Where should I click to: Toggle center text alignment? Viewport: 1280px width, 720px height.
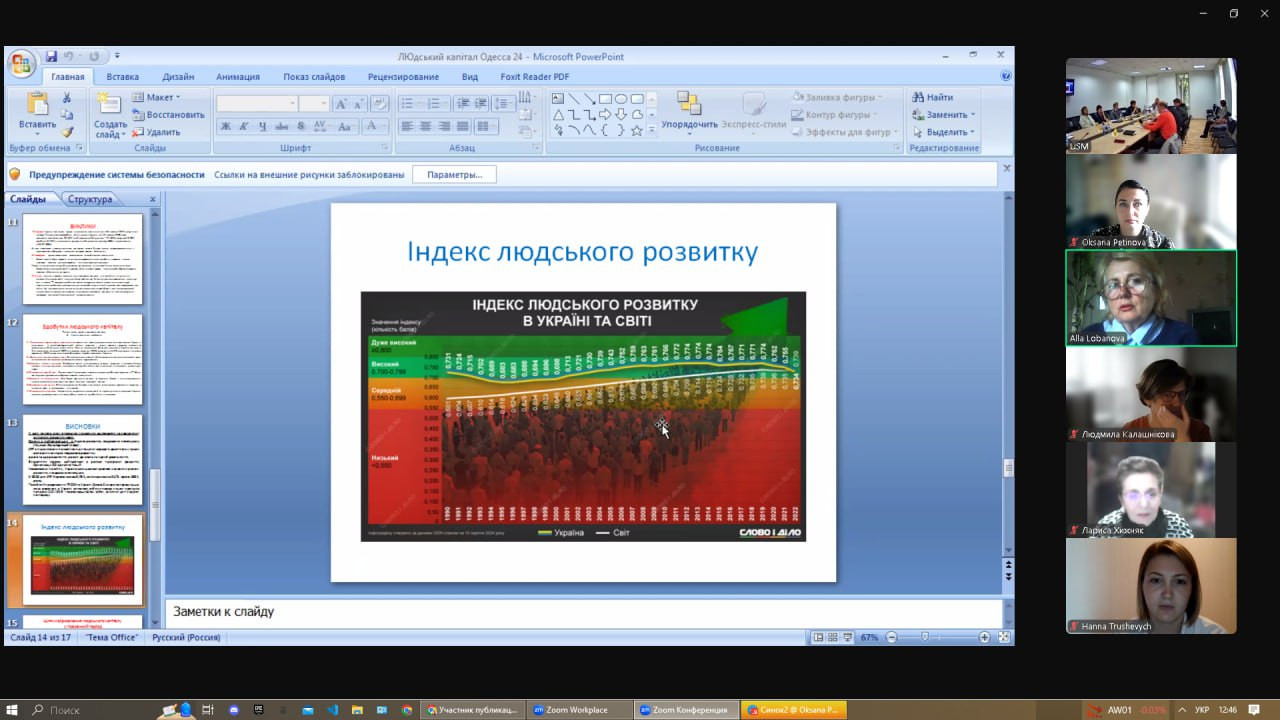(426, 127)
